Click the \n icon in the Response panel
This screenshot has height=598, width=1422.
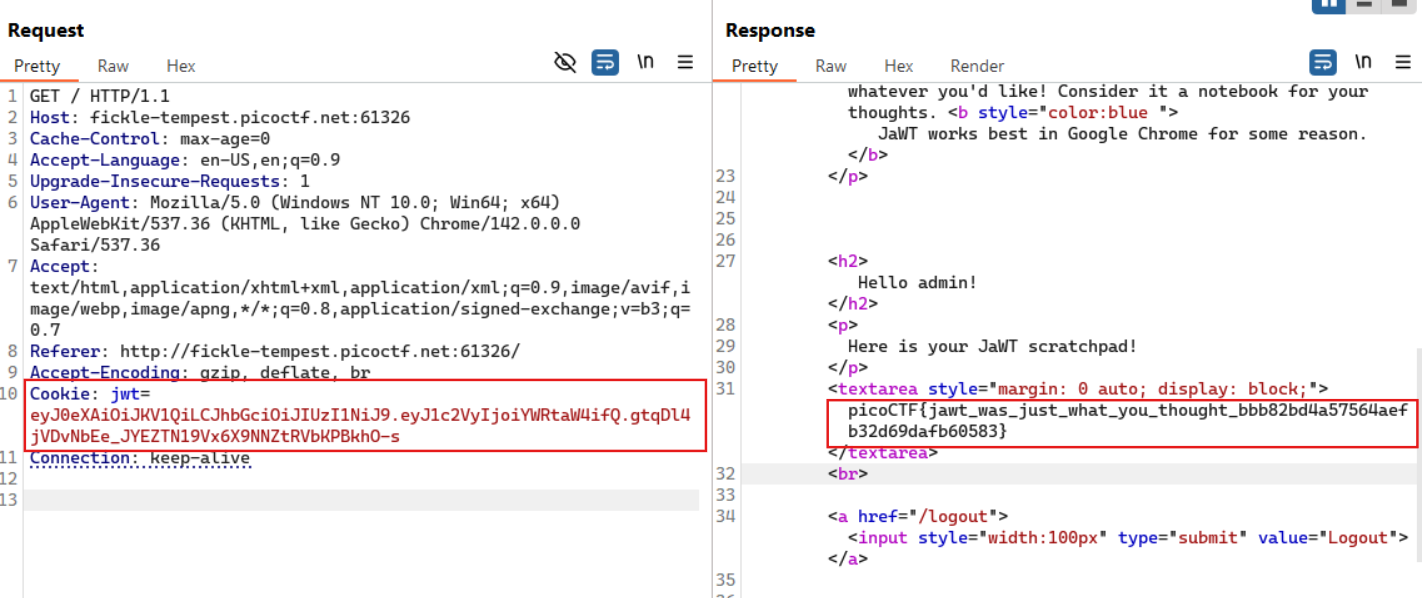[1363, 62]
